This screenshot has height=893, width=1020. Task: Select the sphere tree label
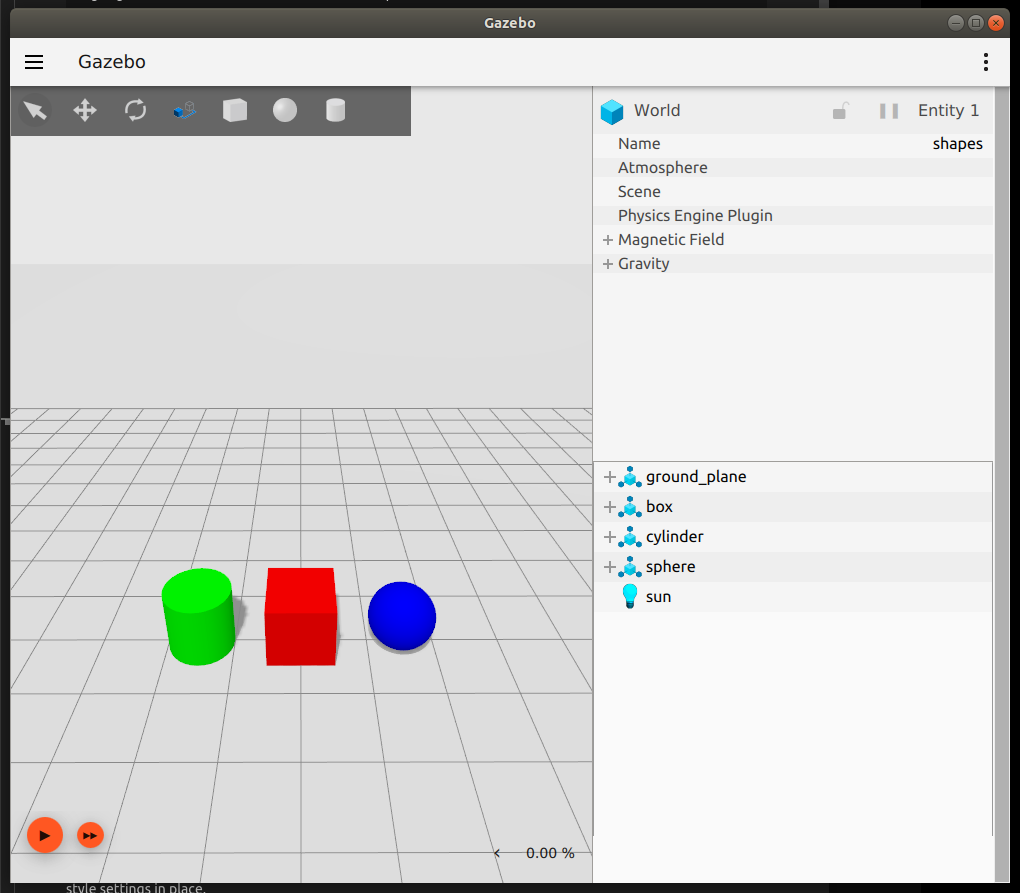pos(670,566)
